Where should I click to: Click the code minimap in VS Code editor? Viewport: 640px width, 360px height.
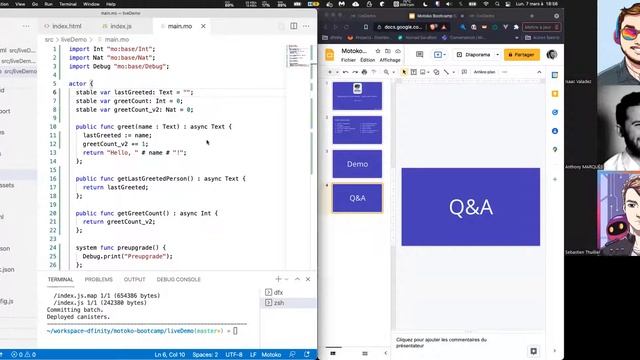click(299, 56)
